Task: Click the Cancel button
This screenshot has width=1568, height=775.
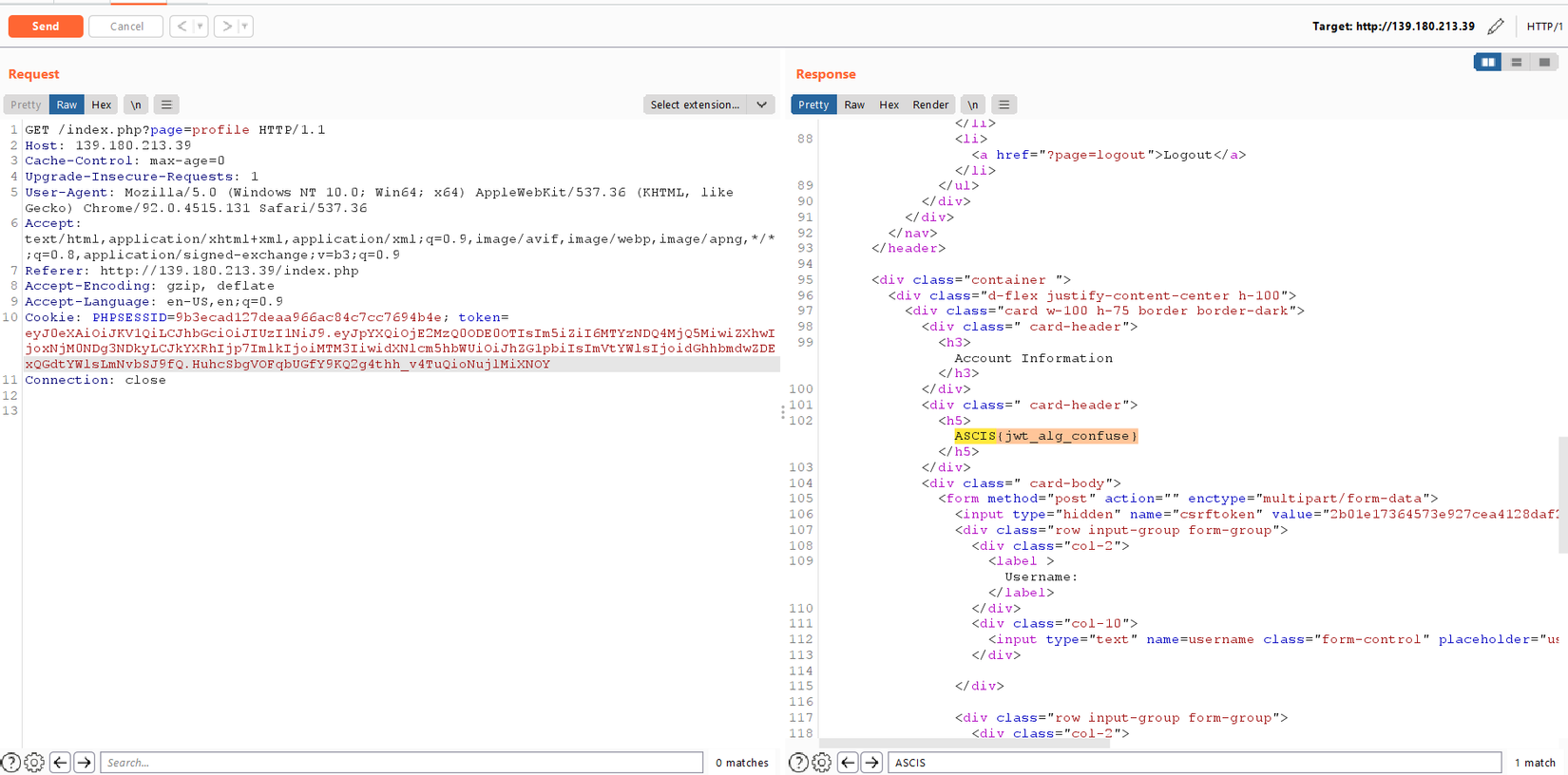Action: 126,27
